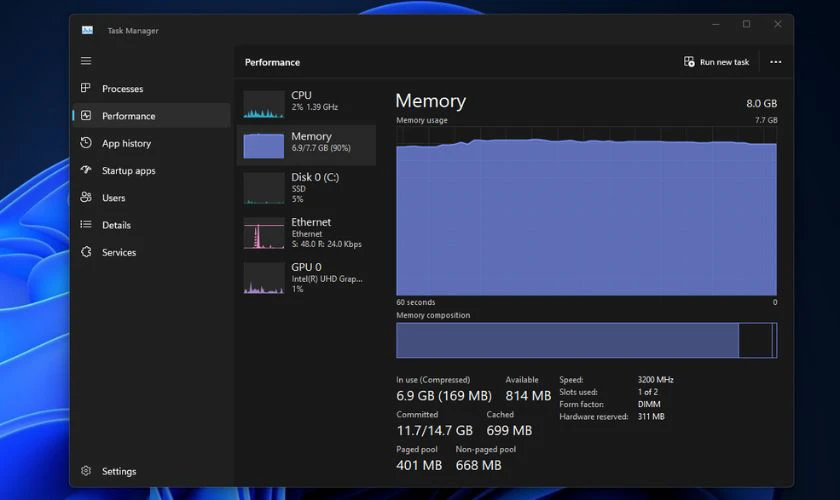Open the Services page
840x500 pixels.
coord(119,252)
